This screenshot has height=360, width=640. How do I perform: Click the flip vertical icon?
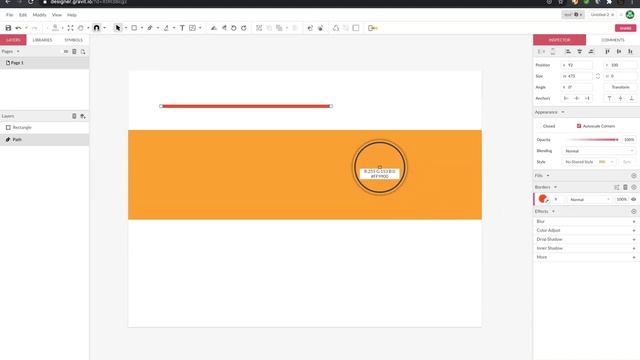pos(224,28)
